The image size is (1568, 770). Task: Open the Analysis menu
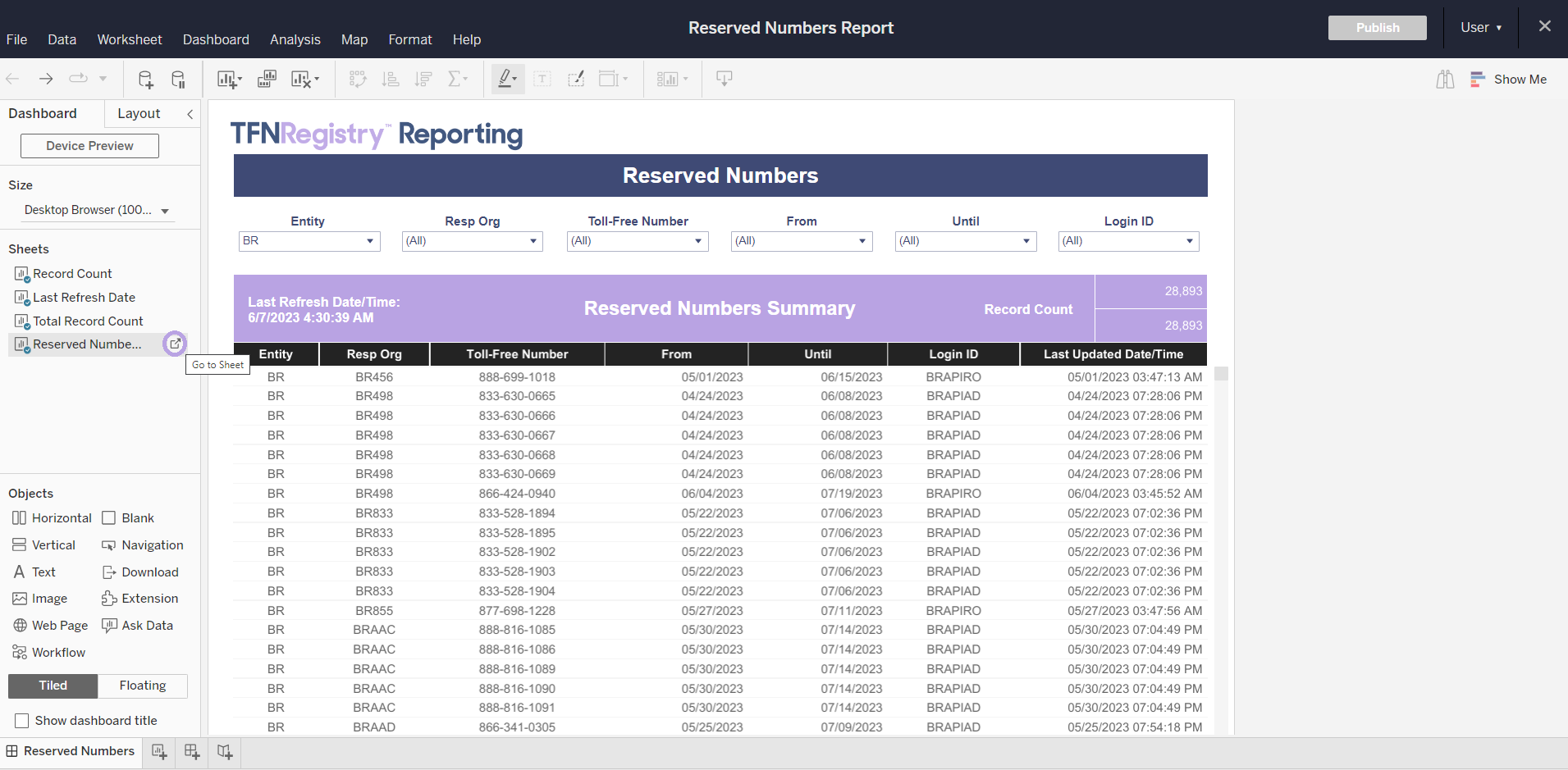coord(295,39)
